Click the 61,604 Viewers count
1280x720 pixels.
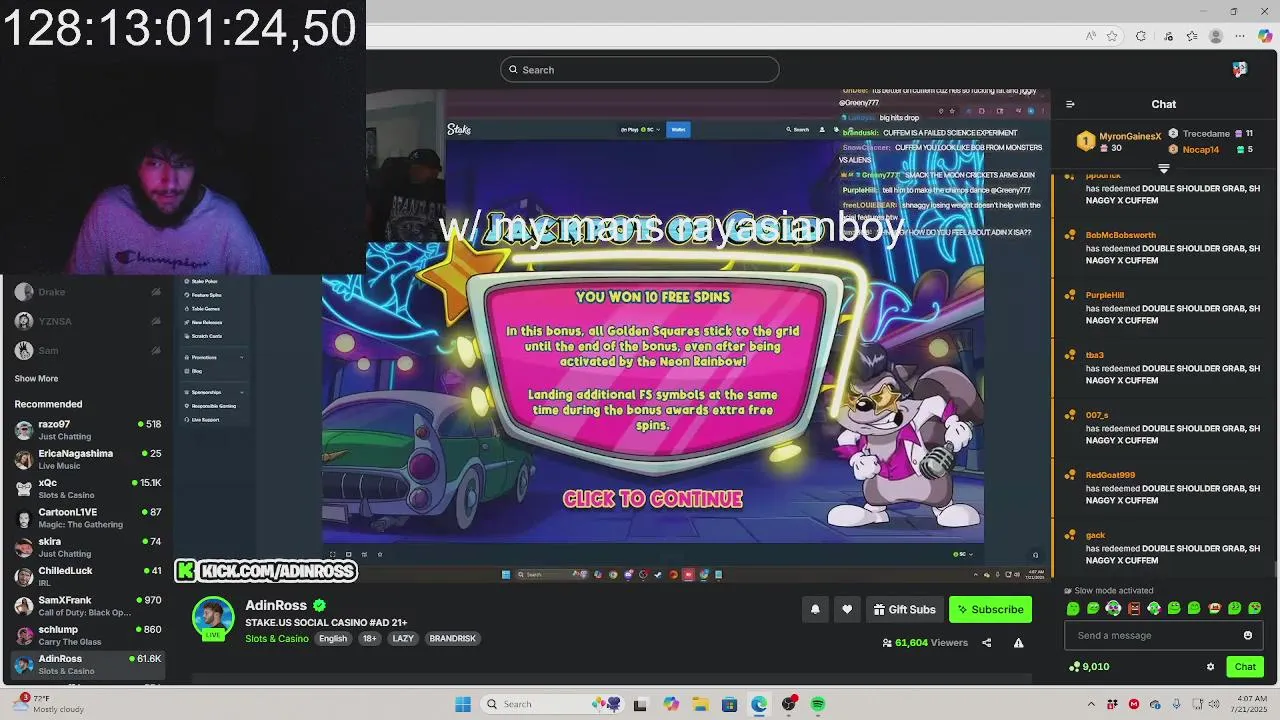[x=925, y=643]
